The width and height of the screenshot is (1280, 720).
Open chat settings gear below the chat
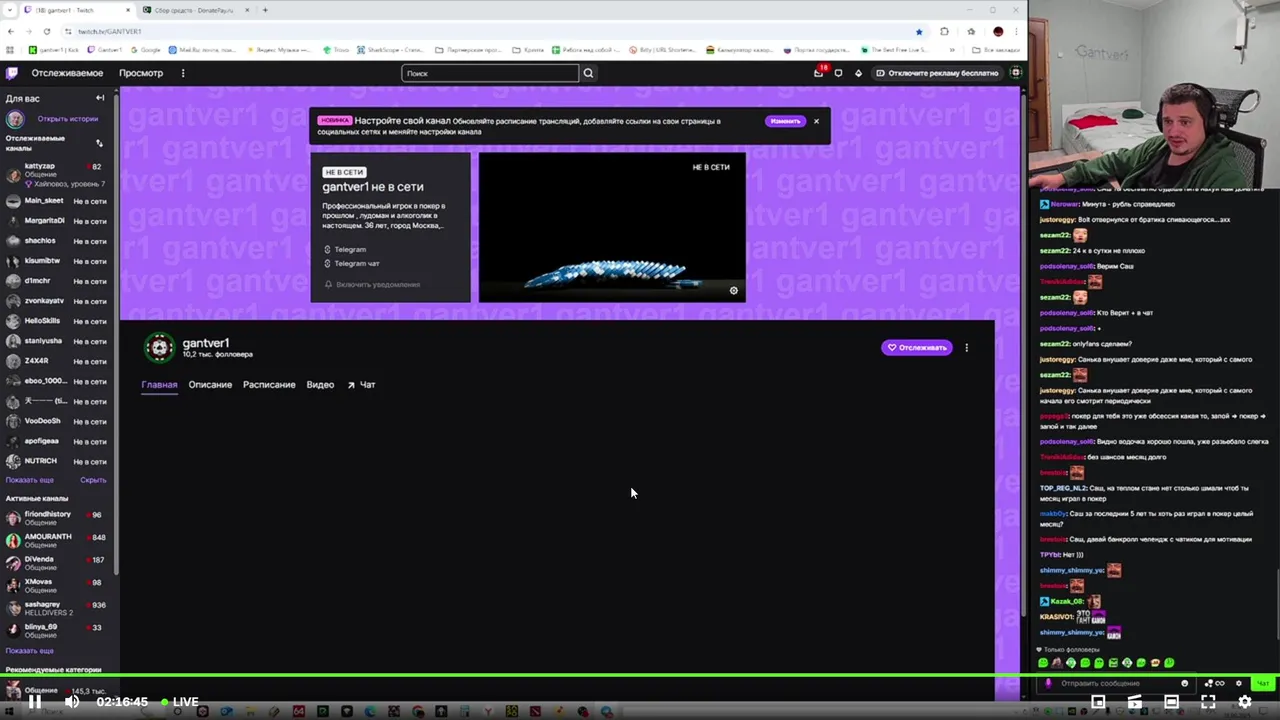tap(1239, 683)
